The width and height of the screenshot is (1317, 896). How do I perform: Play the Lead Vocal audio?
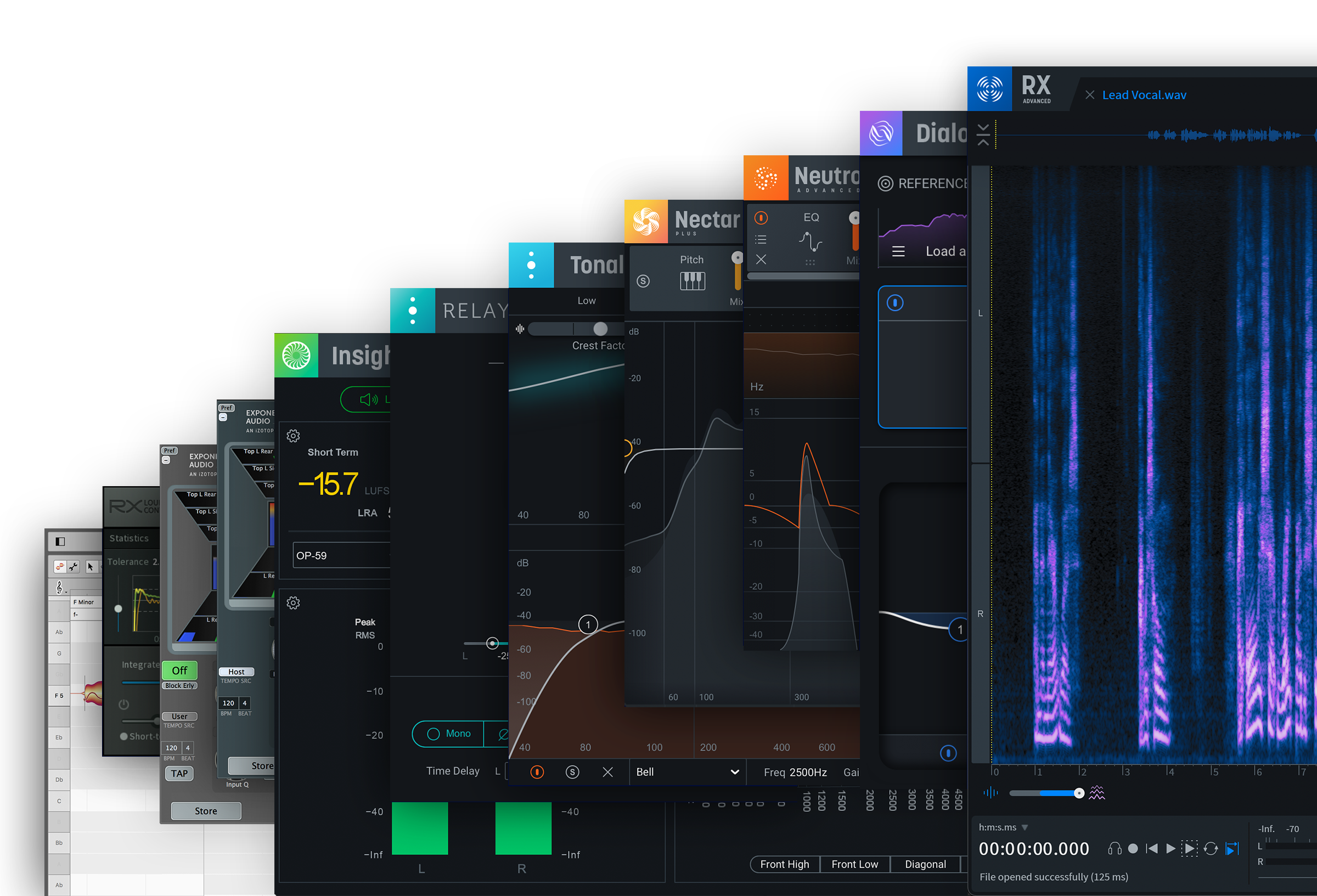[x=1170, y=848]
